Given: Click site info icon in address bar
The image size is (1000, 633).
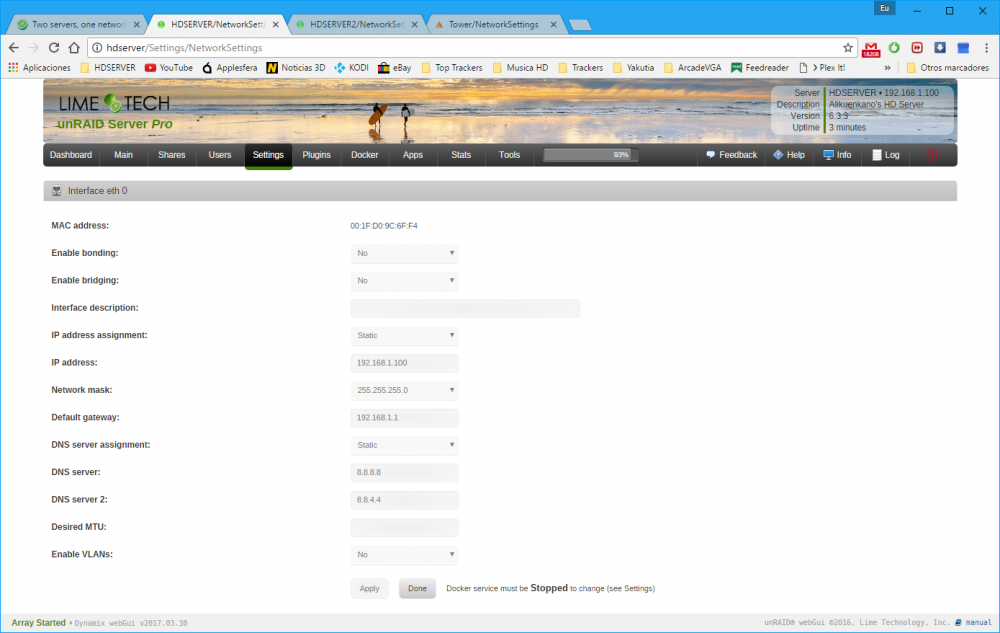Looking at the screenshot, I should click(x=97, y=48).
